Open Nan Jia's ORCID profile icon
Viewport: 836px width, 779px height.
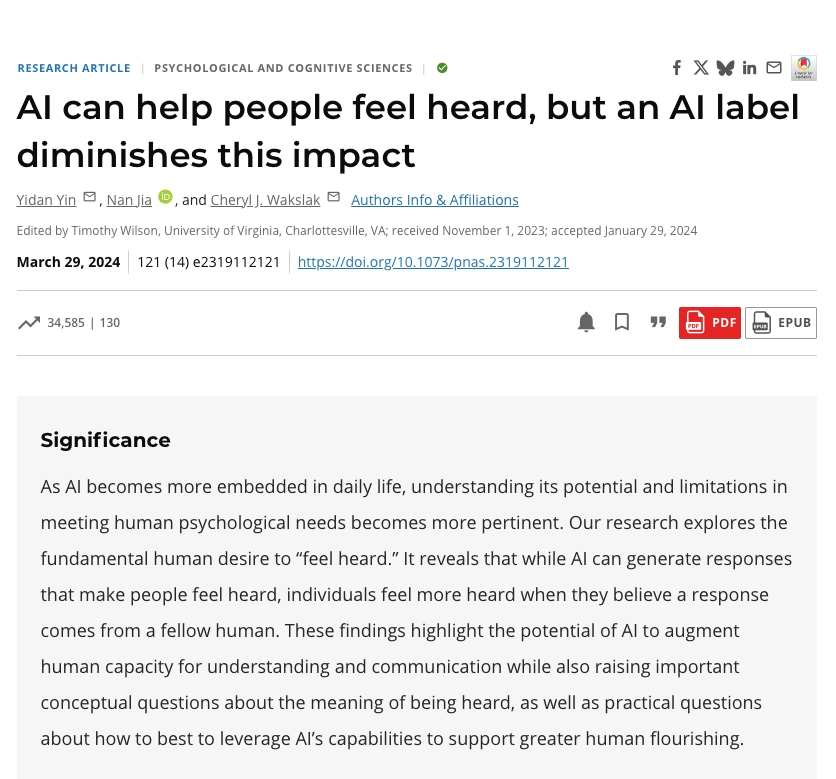click(x=165, y=197)
